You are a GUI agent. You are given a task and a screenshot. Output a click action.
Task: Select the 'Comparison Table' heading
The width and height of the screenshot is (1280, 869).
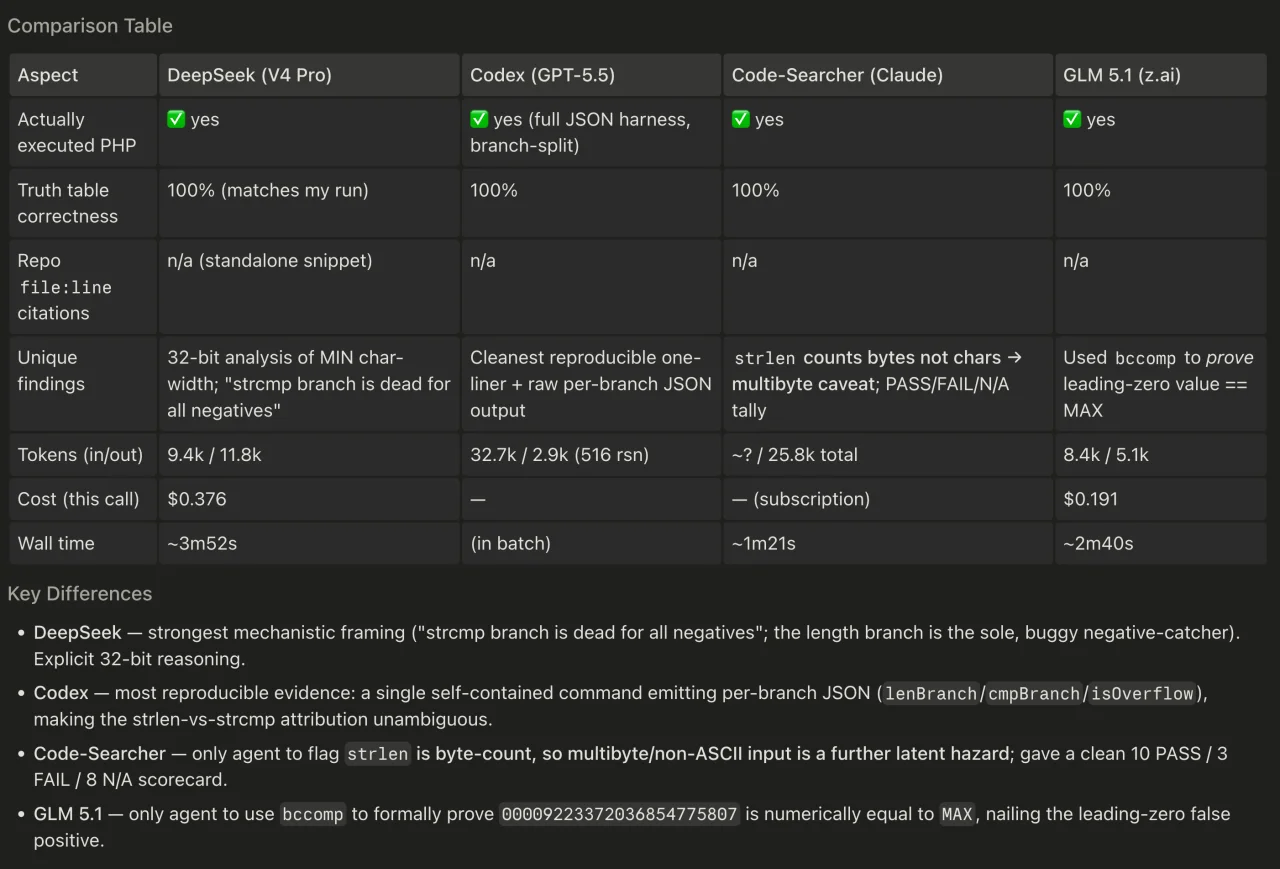click(x=90, y=26)
